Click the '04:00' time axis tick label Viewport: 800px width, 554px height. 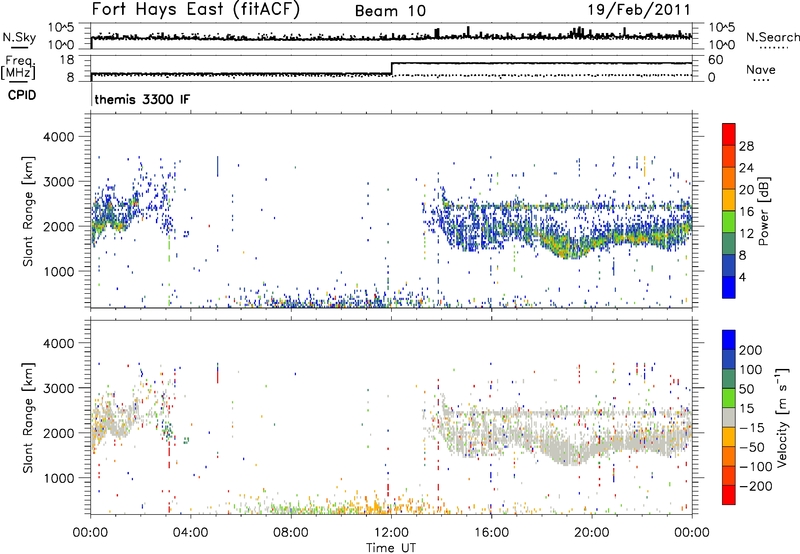(x=191, y=533)
